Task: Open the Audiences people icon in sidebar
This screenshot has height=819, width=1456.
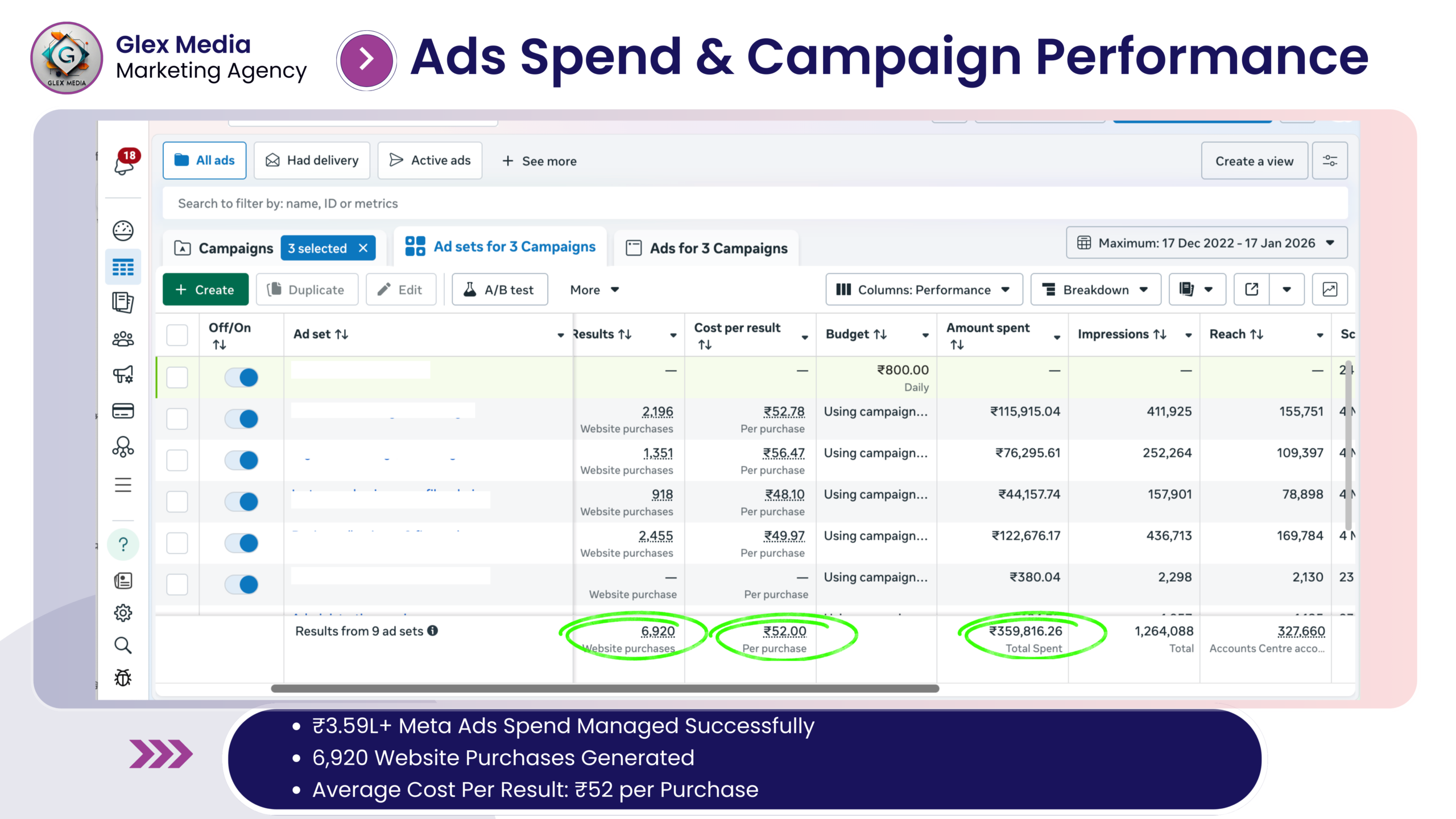Action: pyautogui.click(x=123, y=339)
